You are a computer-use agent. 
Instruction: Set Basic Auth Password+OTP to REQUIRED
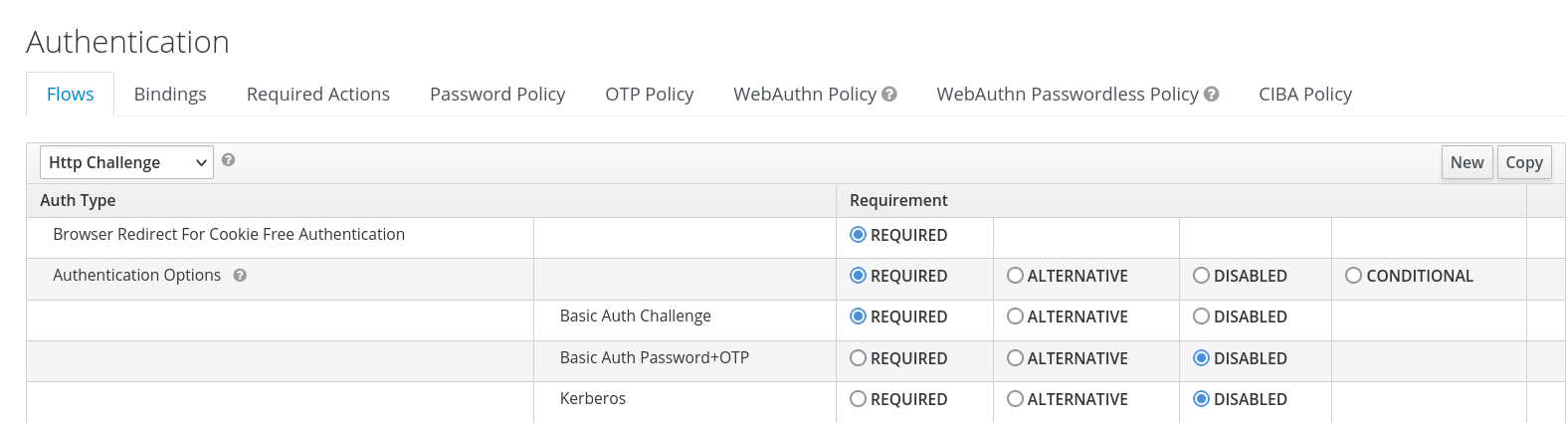(858, 358)
